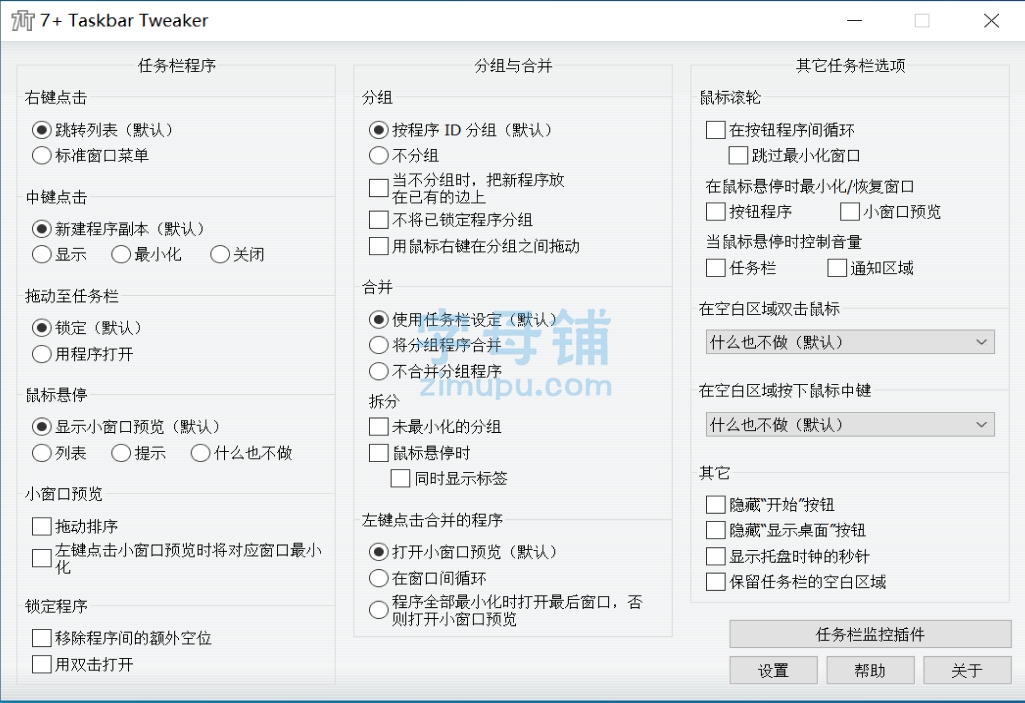The width and height of the screenshot is (1025, 703).
Task: Choose 锁定（默认）for drag to taskbar
Action: point(41,328)
